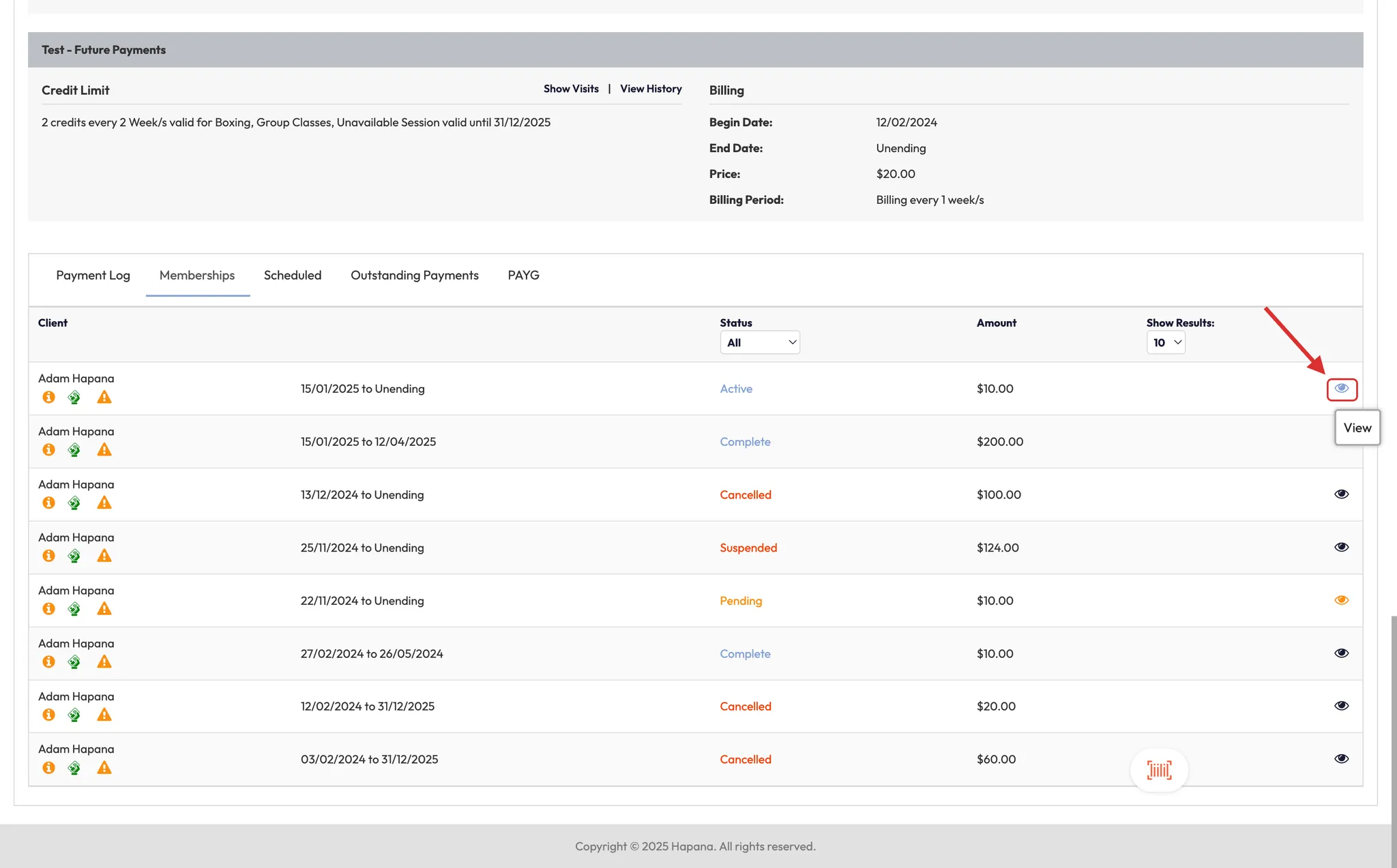Click eye icon on the Suspended $124.00 membership
Viewport: 1397px width, 868px height.
coord(1341,547)
